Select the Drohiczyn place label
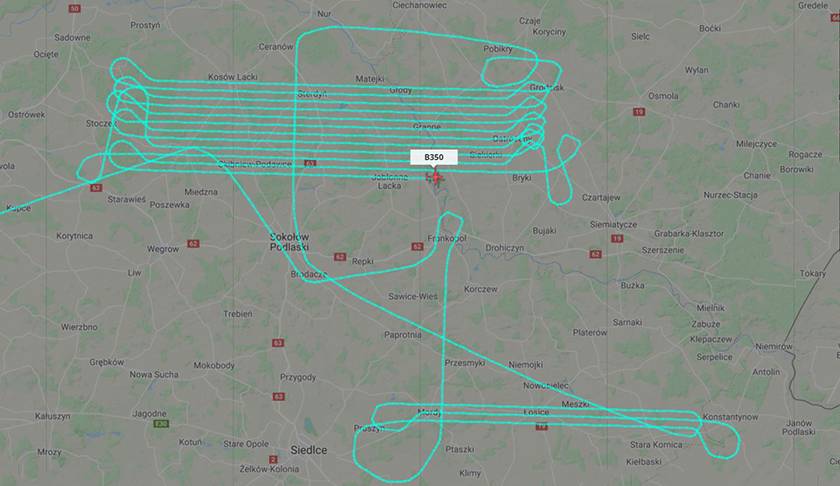This screenshot has width=840, height=486. [x=505, y=248]
